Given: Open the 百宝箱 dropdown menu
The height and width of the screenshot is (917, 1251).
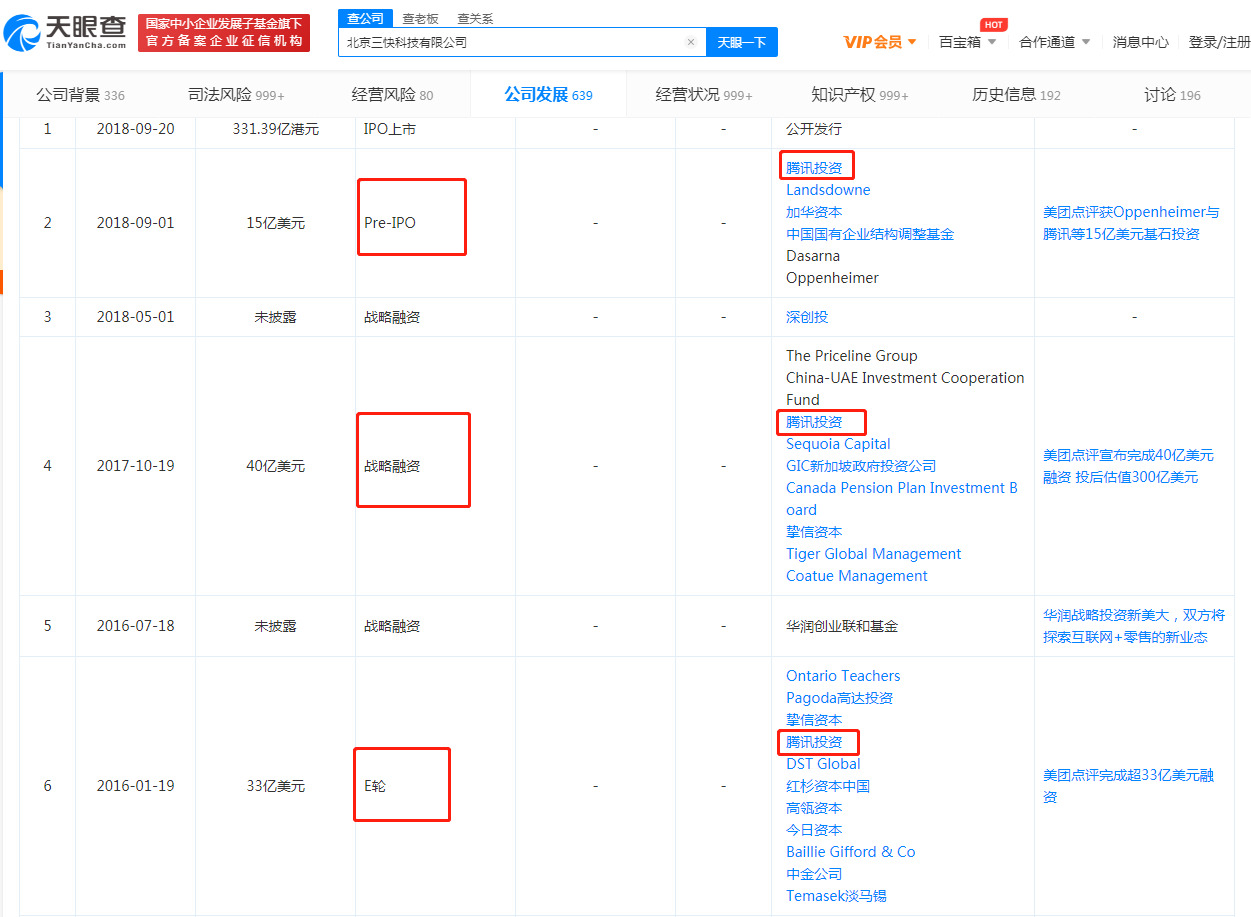Looking at the screenshot, I should point(968,42).
